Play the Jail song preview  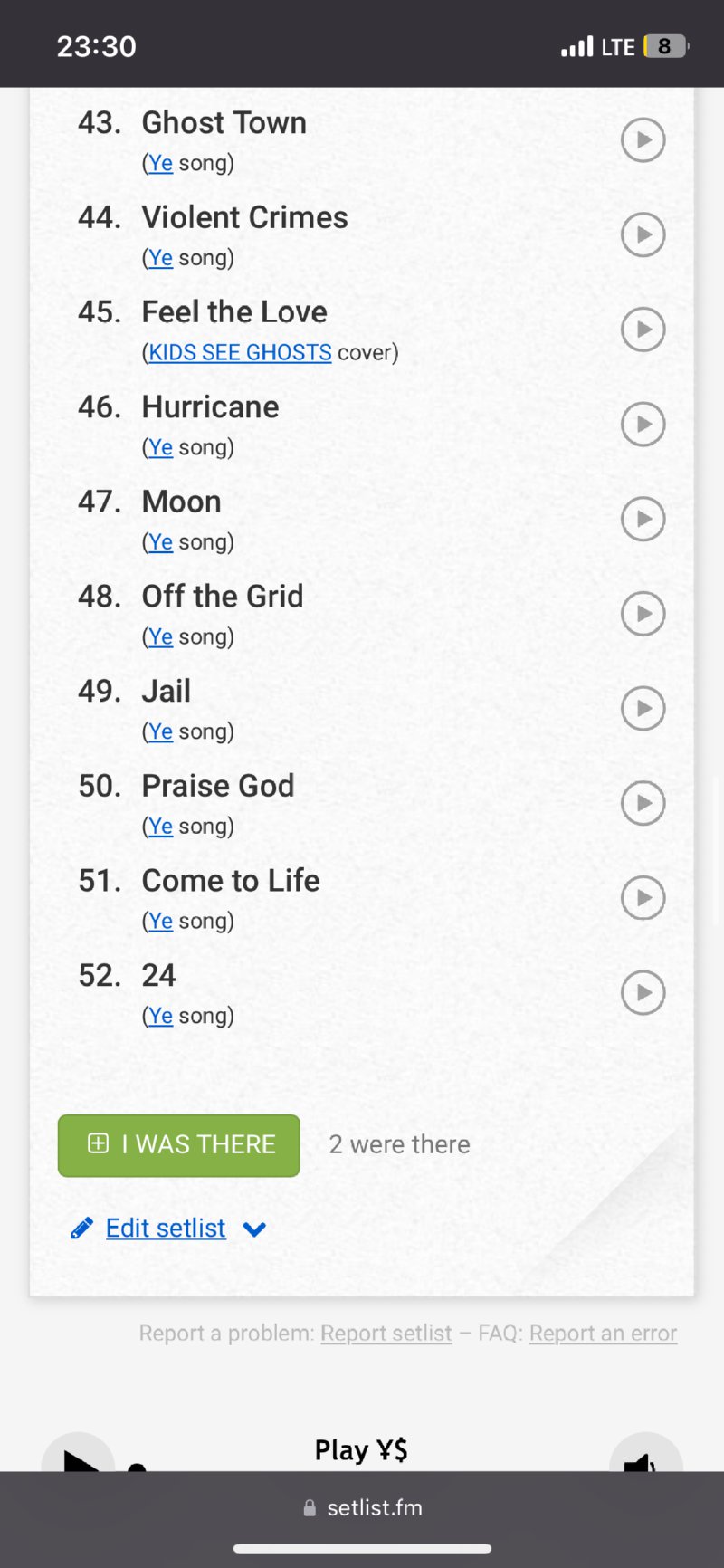(643, 708)
